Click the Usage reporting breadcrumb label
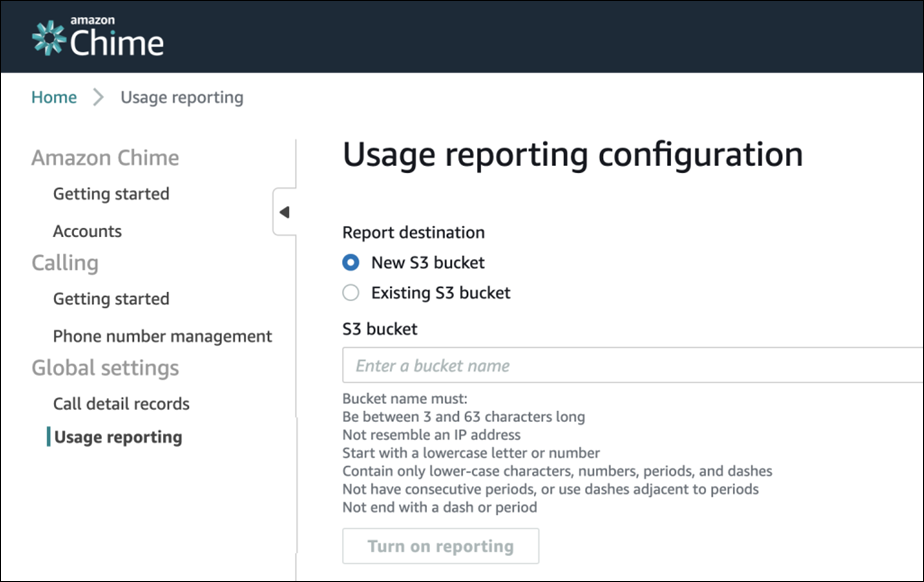 coord(181,97)
